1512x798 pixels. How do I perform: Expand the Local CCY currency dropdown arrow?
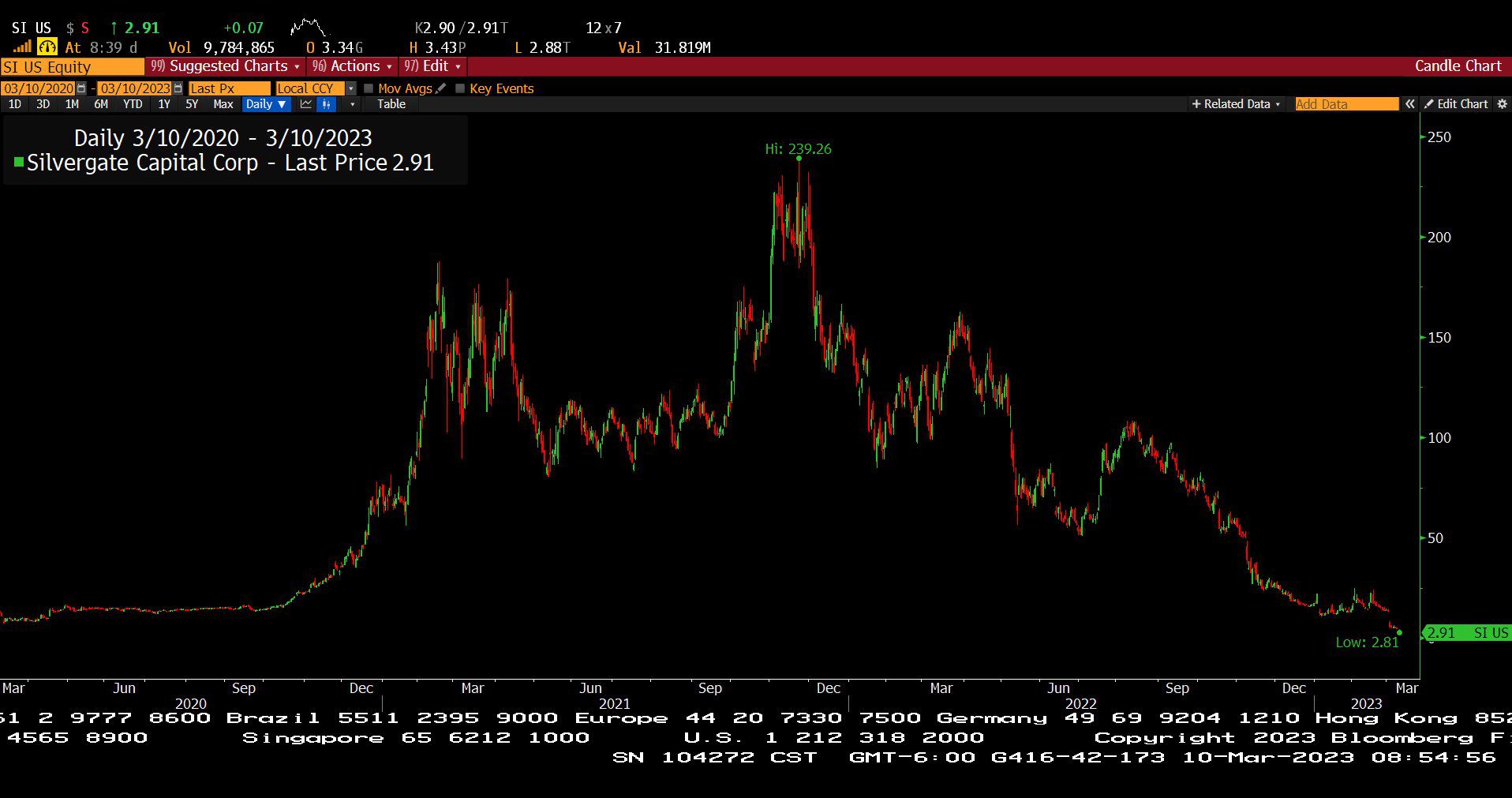[x=351, y=88]
